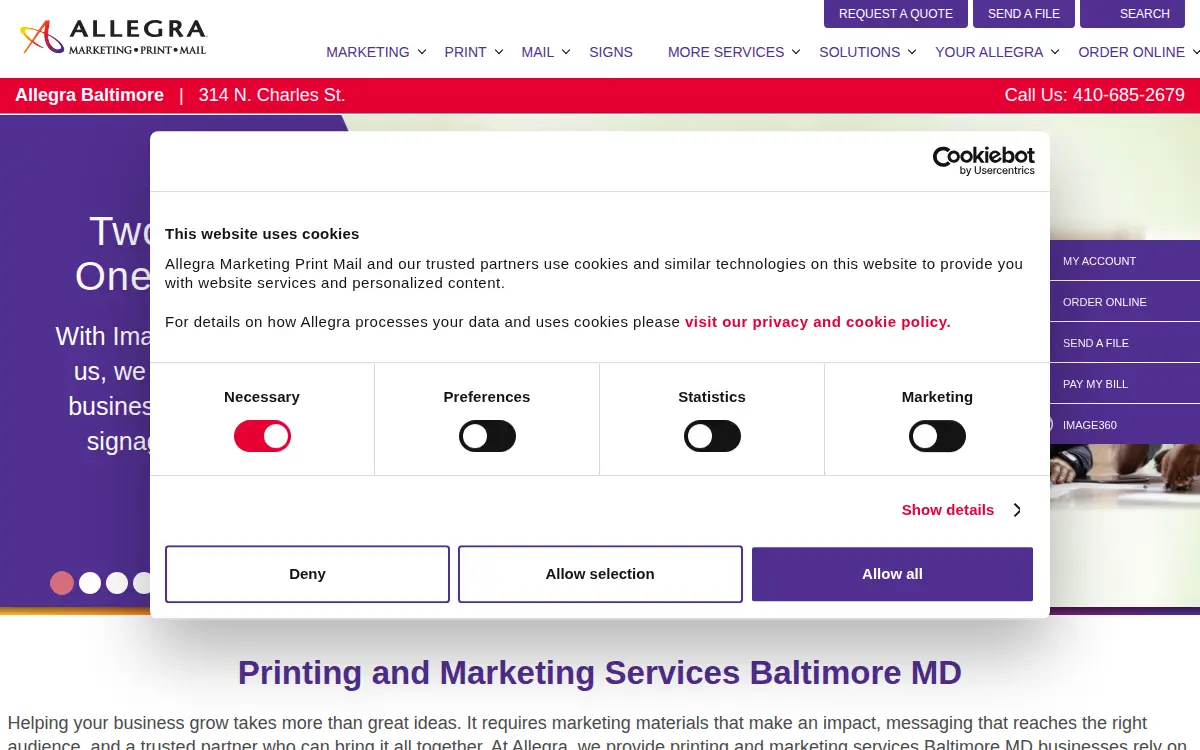This screenshot has width=1200, height=750.
Task: Click the Printing and Marketing Services heading
Action: point(600,672)
